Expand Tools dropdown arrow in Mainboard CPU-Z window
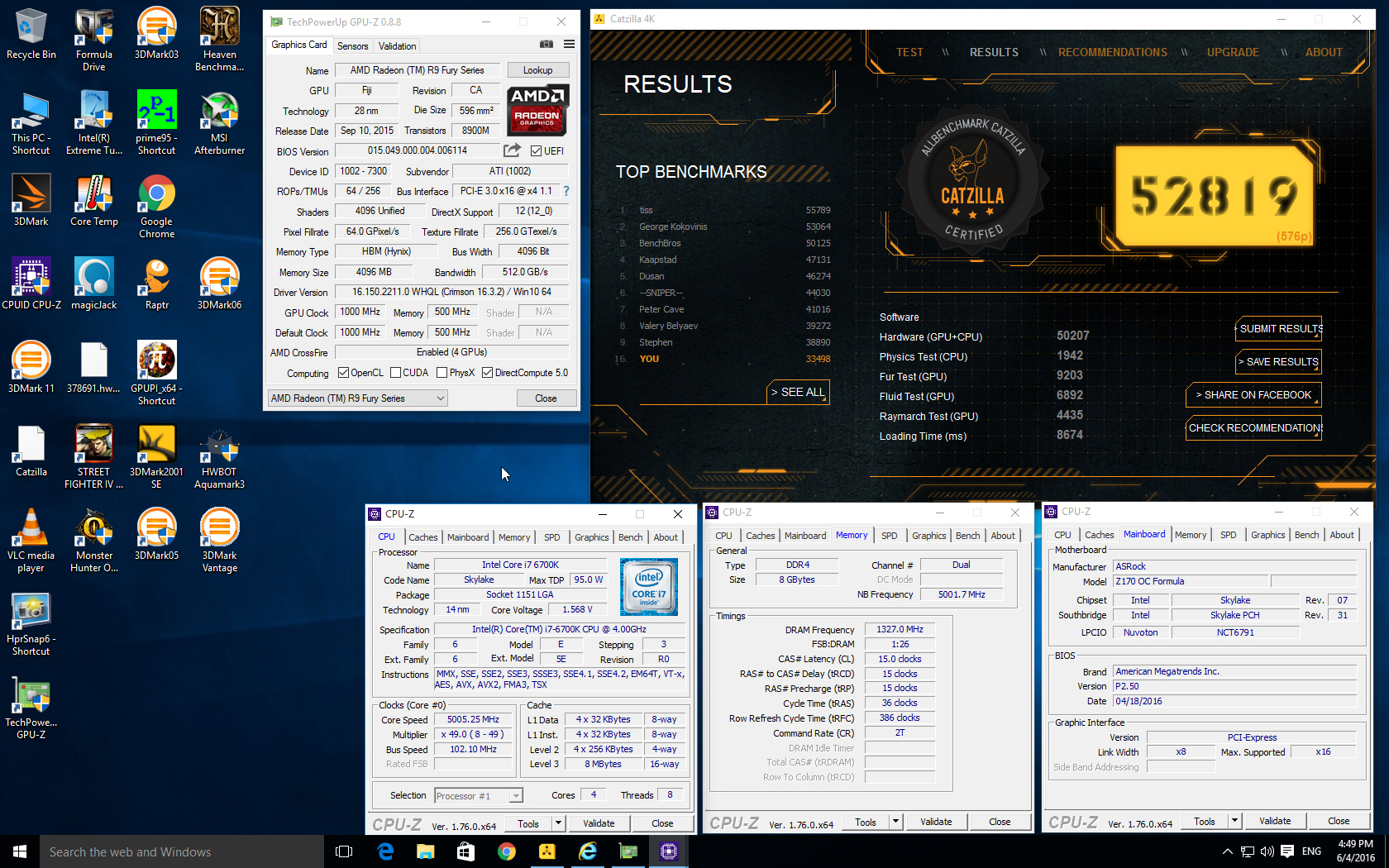This screenshot has height=868, width=1389. (1234, 821)
